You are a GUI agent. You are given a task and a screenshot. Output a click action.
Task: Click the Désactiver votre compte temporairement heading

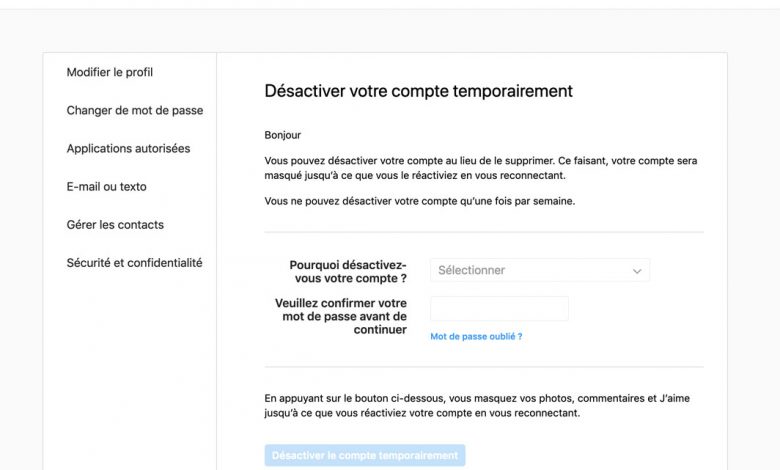418,91
